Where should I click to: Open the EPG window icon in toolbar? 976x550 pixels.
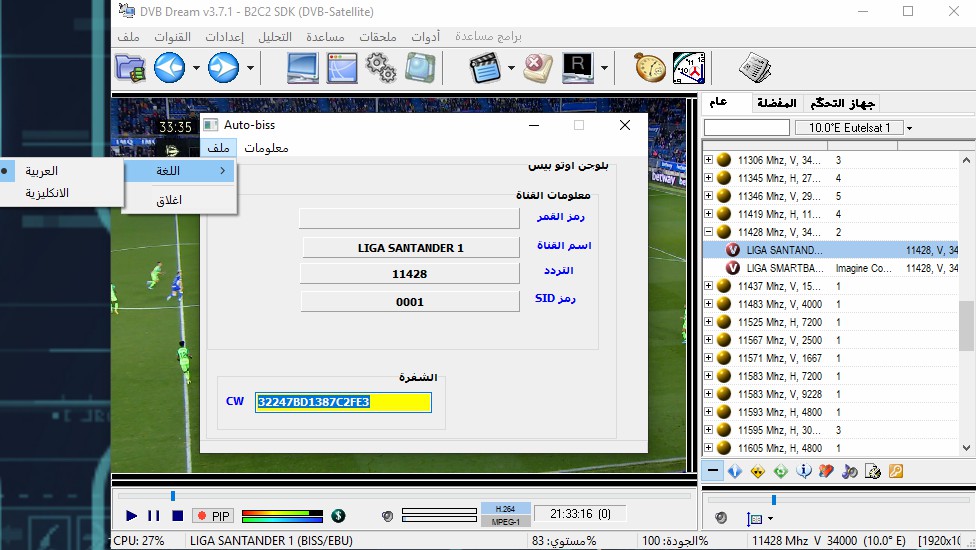pyautogui.click(x=342, y=68)
